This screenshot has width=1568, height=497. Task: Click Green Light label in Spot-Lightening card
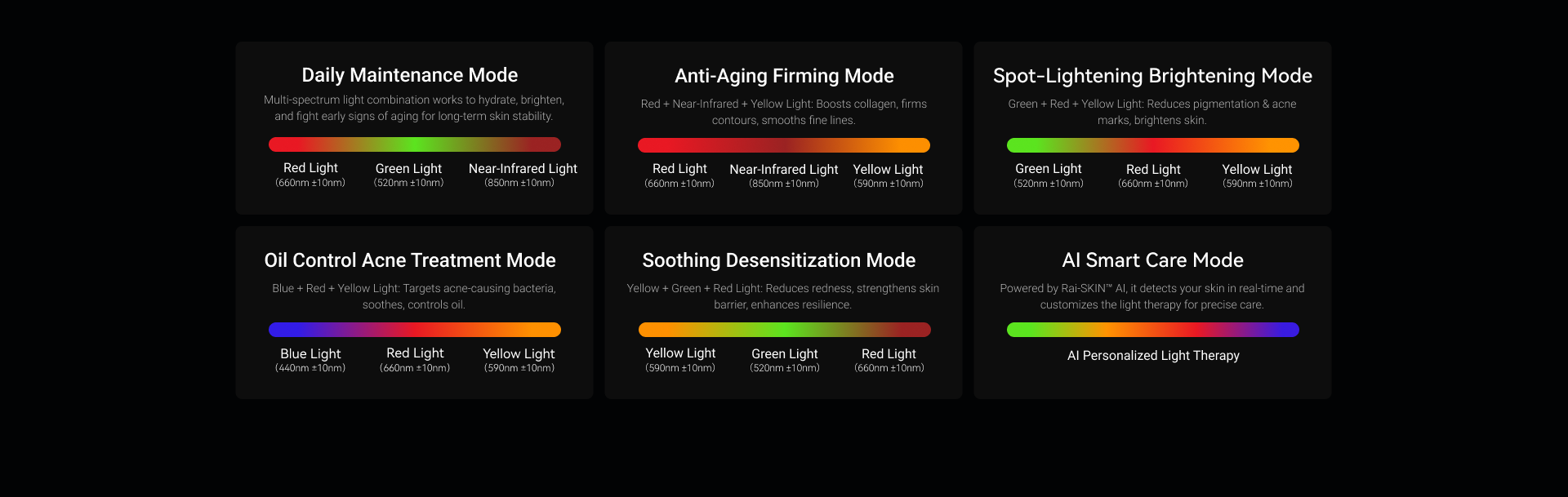(1049, 169)
